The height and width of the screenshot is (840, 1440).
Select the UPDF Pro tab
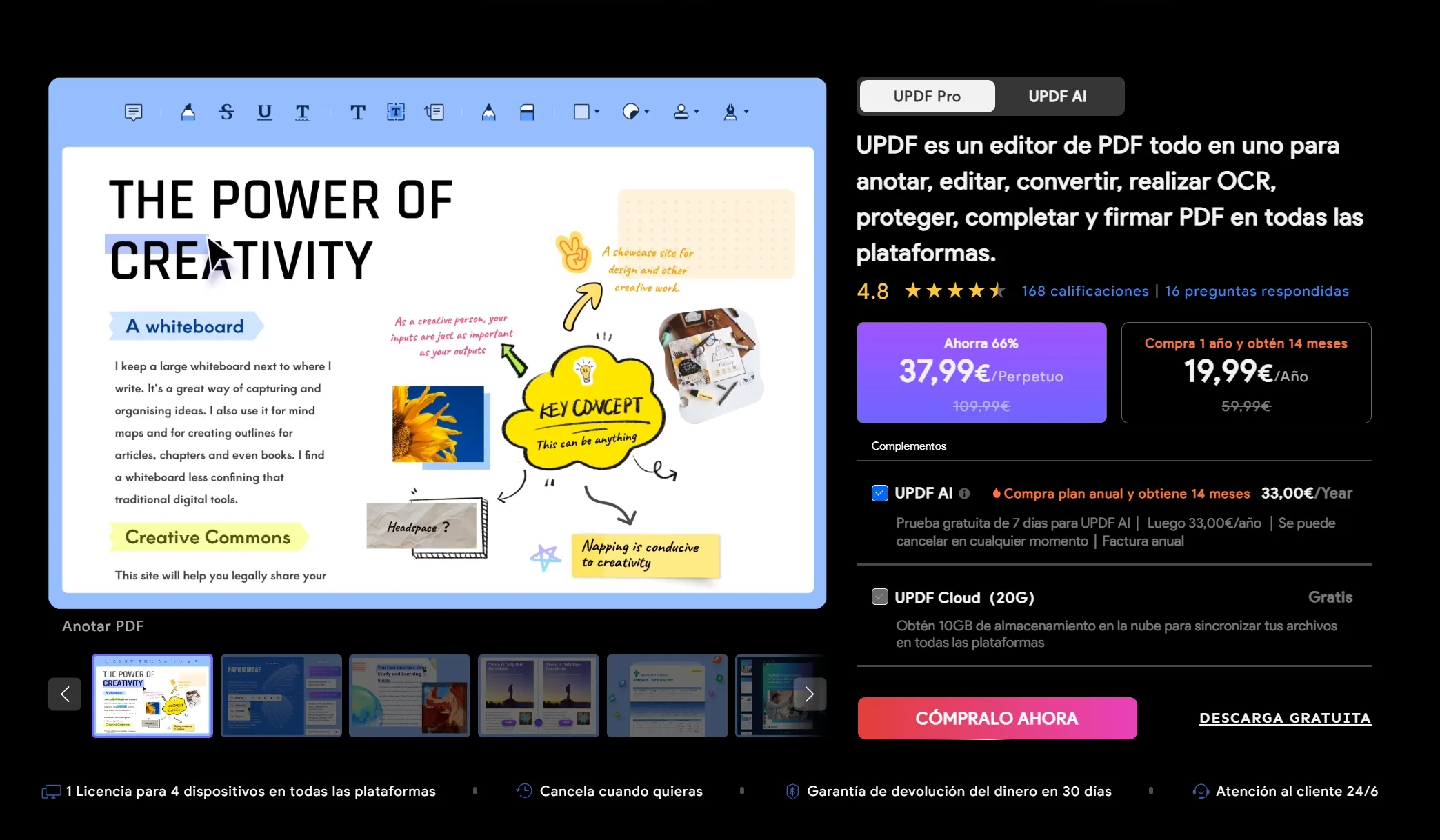pos(926,96)
